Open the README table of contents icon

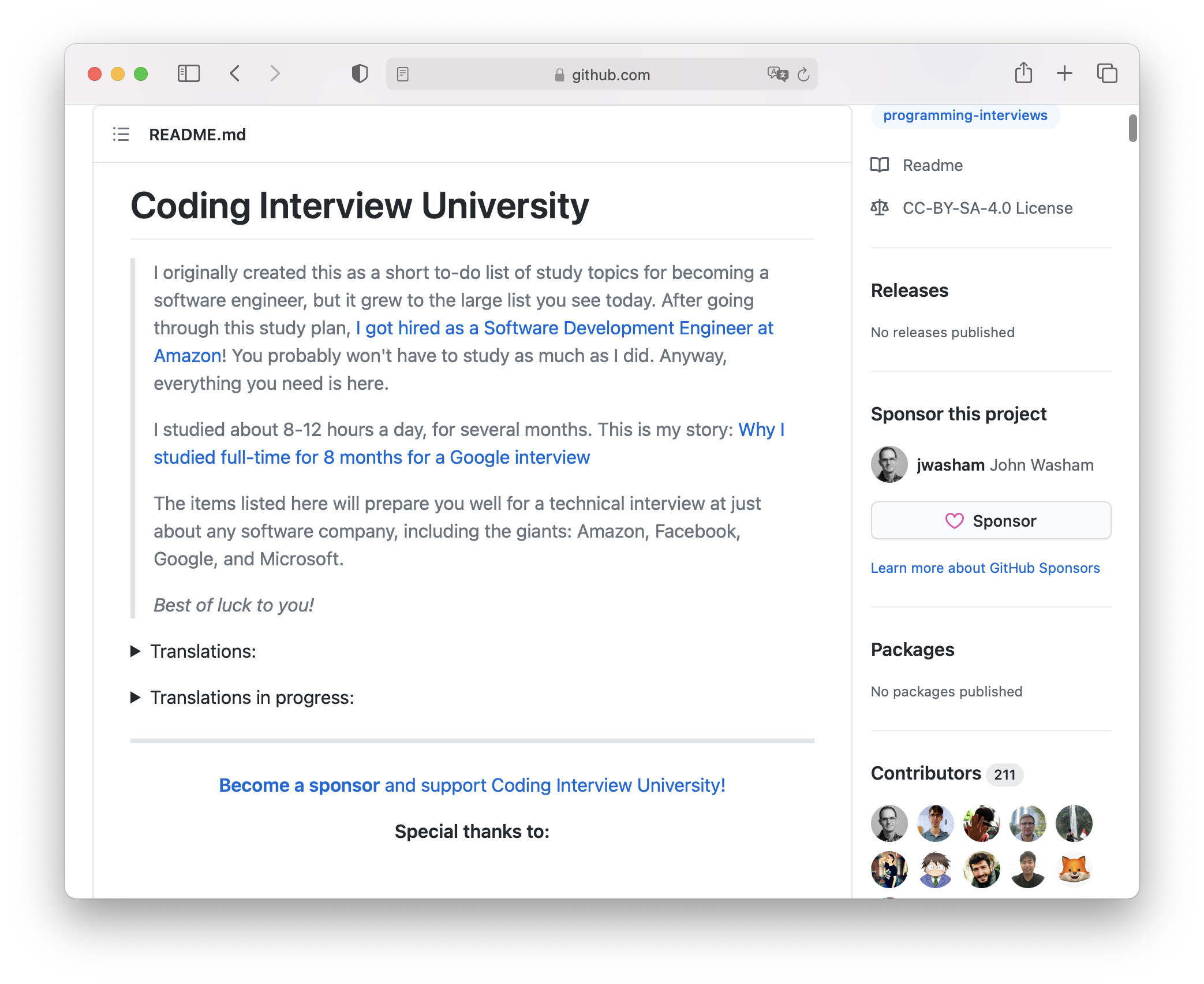pyautogui.click(x=121, y=135)
